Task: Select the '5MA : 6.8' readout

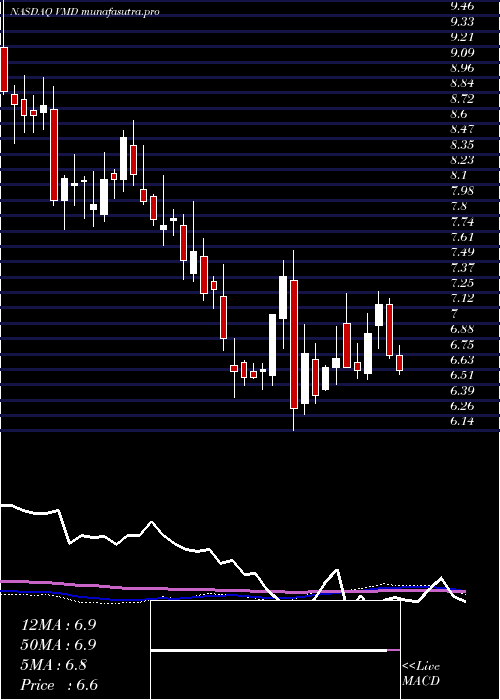Action: pos(54,665)
